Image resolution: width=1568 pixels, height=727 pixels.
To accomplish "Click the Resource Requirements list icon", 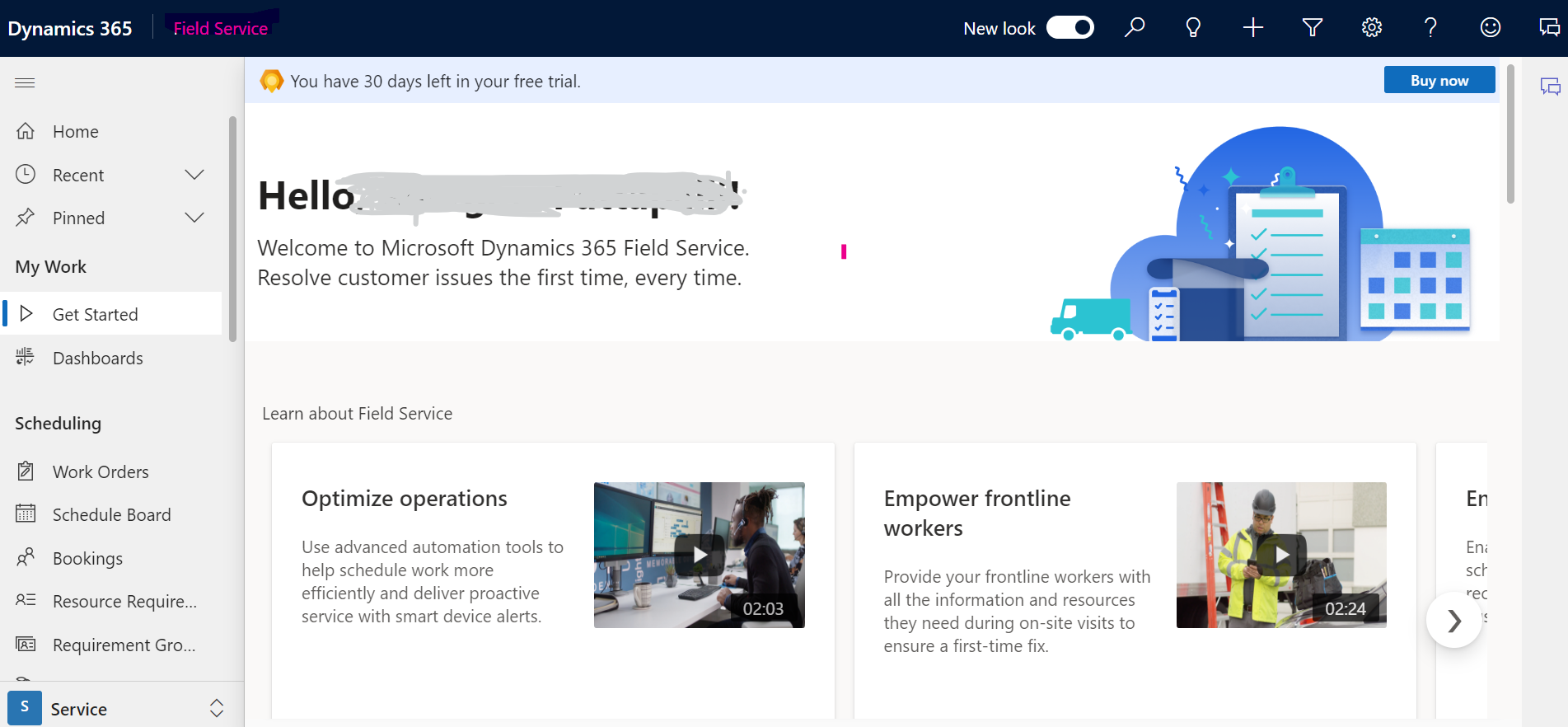I will pyautogui.click(x=26, y=601).
